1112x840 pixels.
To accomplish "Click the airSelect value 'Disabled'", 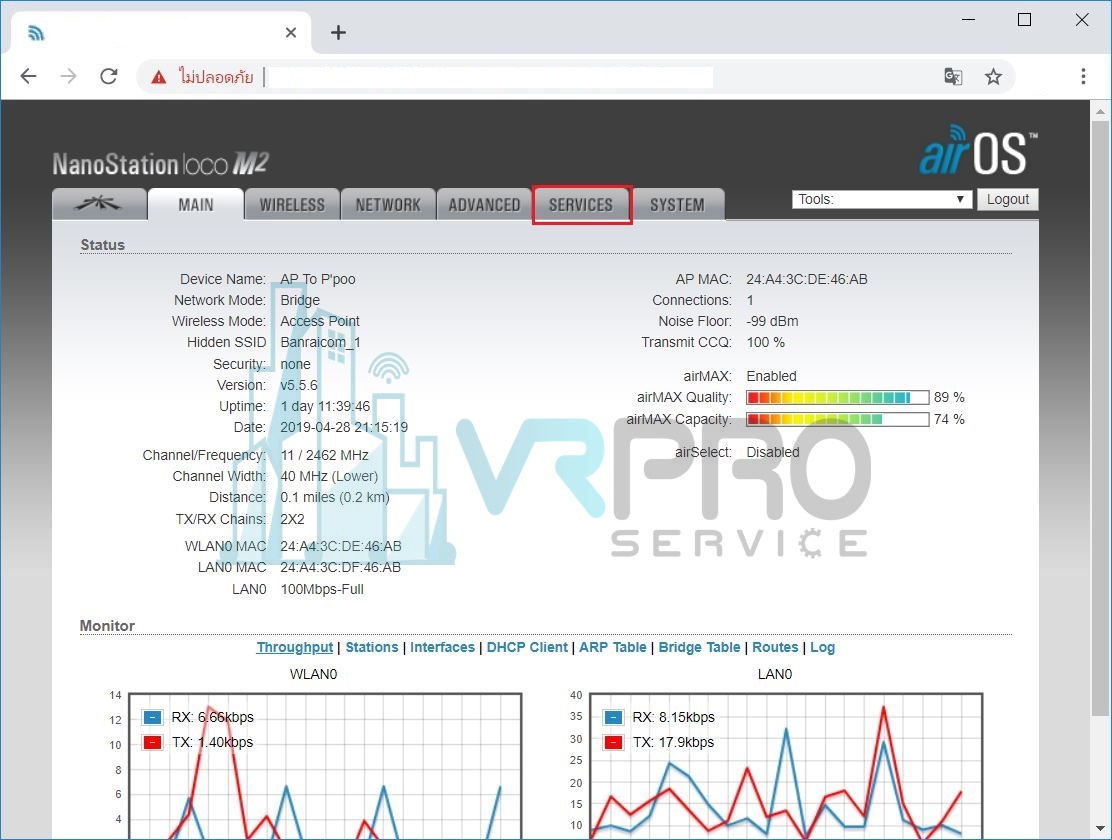I will click(773, 453).
